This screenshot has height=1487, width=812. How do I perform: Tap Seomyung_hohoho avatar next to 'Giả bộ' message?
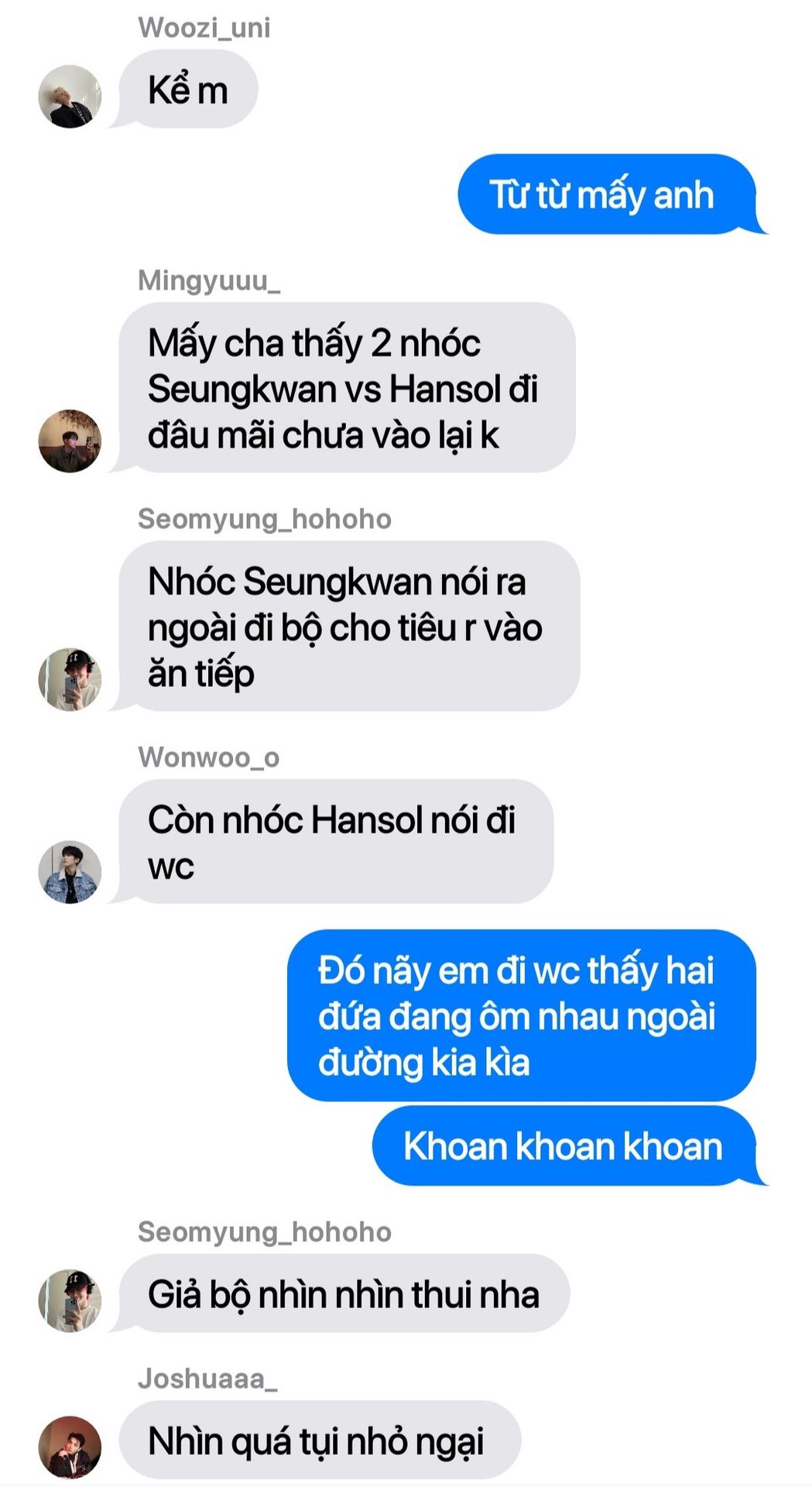click(70, 1300)
